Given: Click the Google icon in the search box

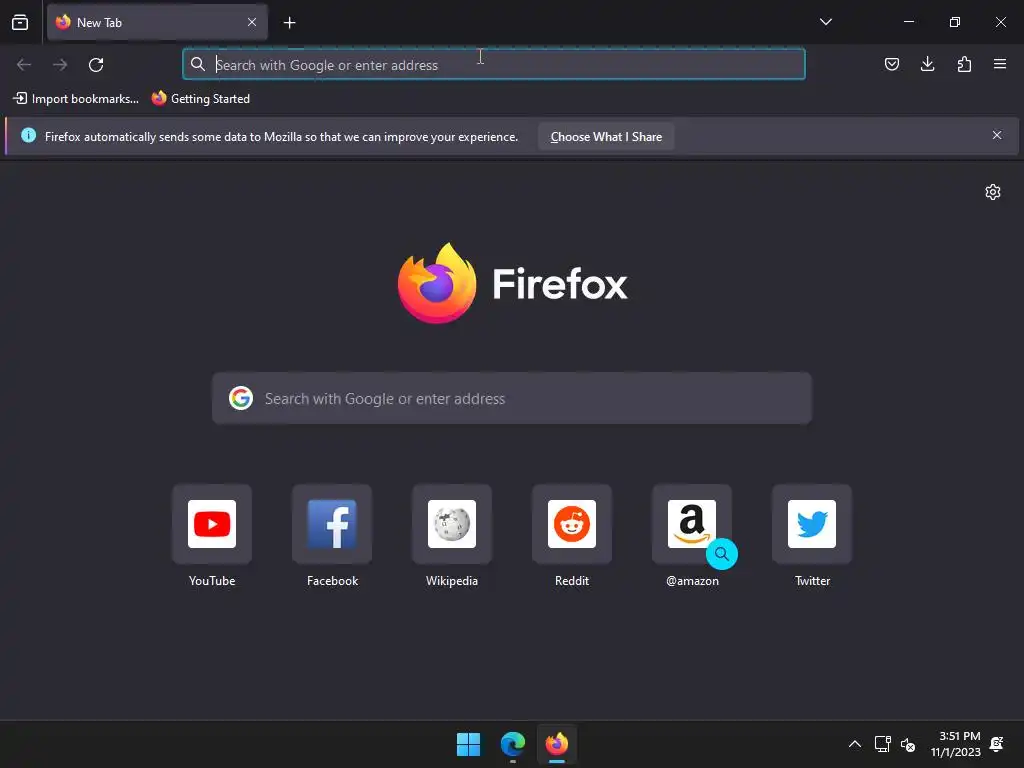Looking at the screenshot, I should (241, 398).
